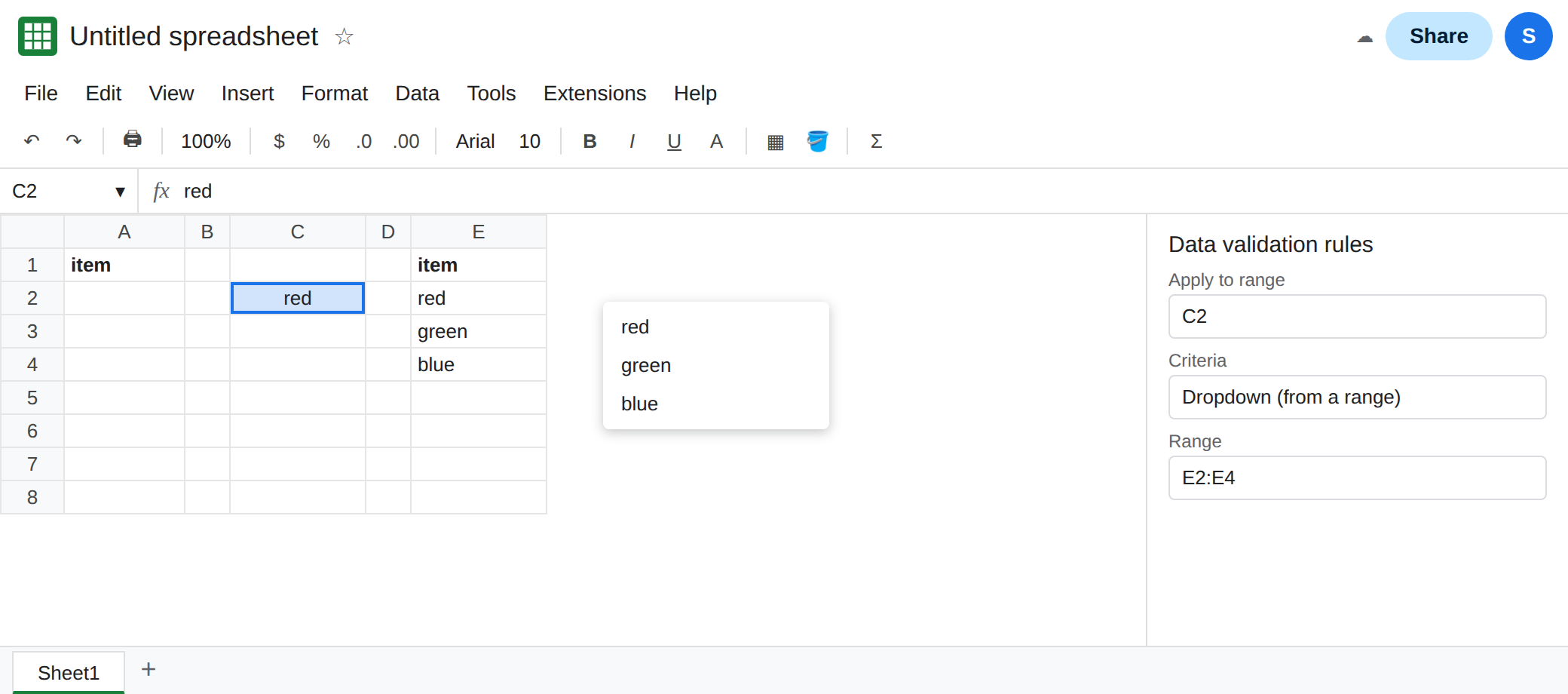This screenshot has height=694, width=1568.
Task: Open the font size 10 dropdown
Action: click(530, 141)
